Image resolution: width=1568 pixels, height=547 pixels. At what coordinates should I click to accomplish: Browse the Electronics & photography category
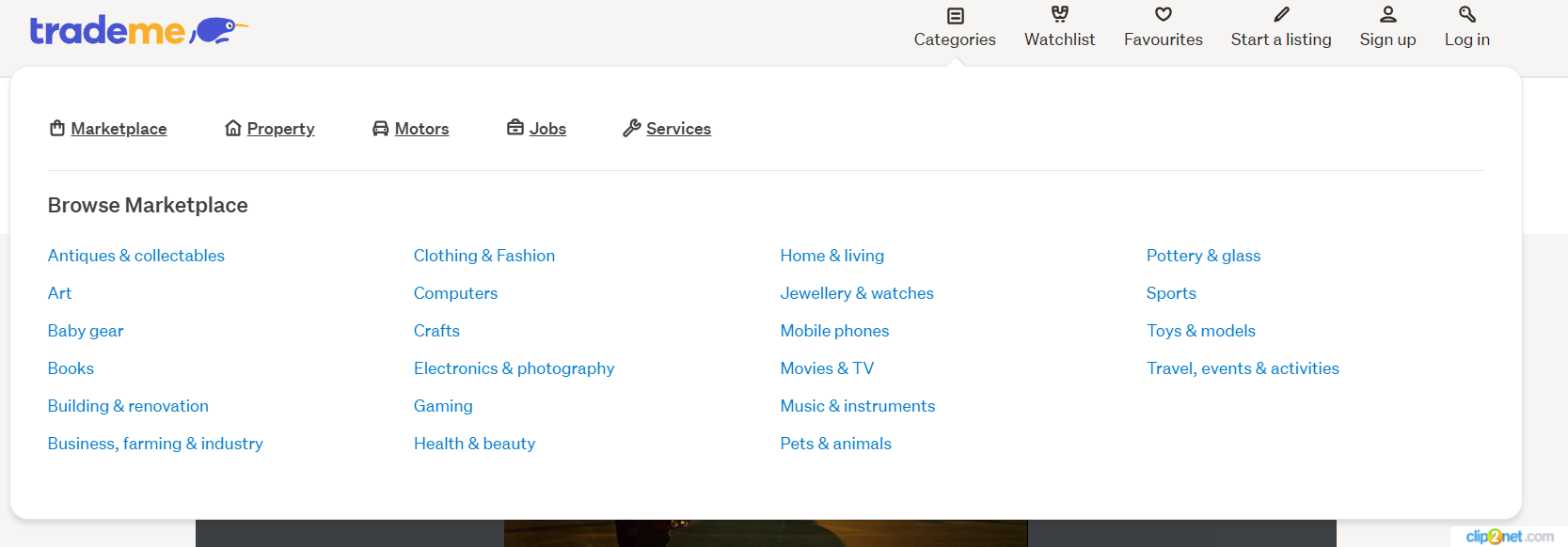click(x=514, y=368)
